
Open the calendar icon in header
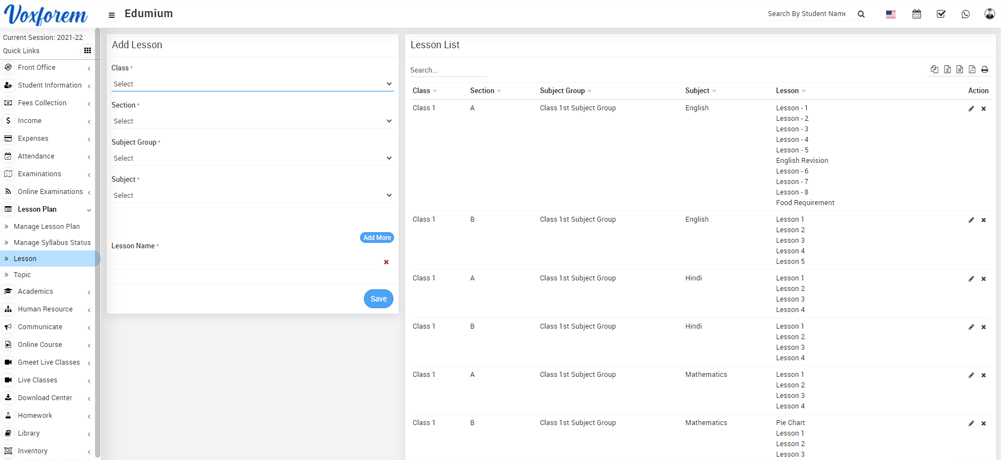point(916,15)
